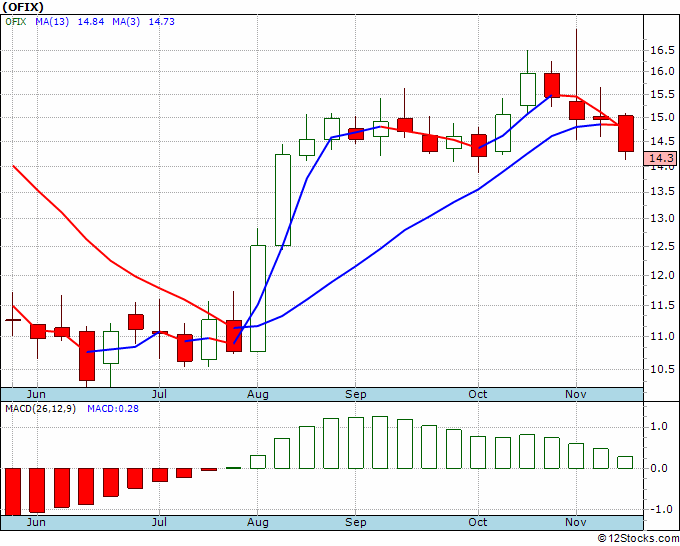Click Jul on the price chart axis
Image resolution: width=680 pixels, height=546 pixels.
[159, 394]
